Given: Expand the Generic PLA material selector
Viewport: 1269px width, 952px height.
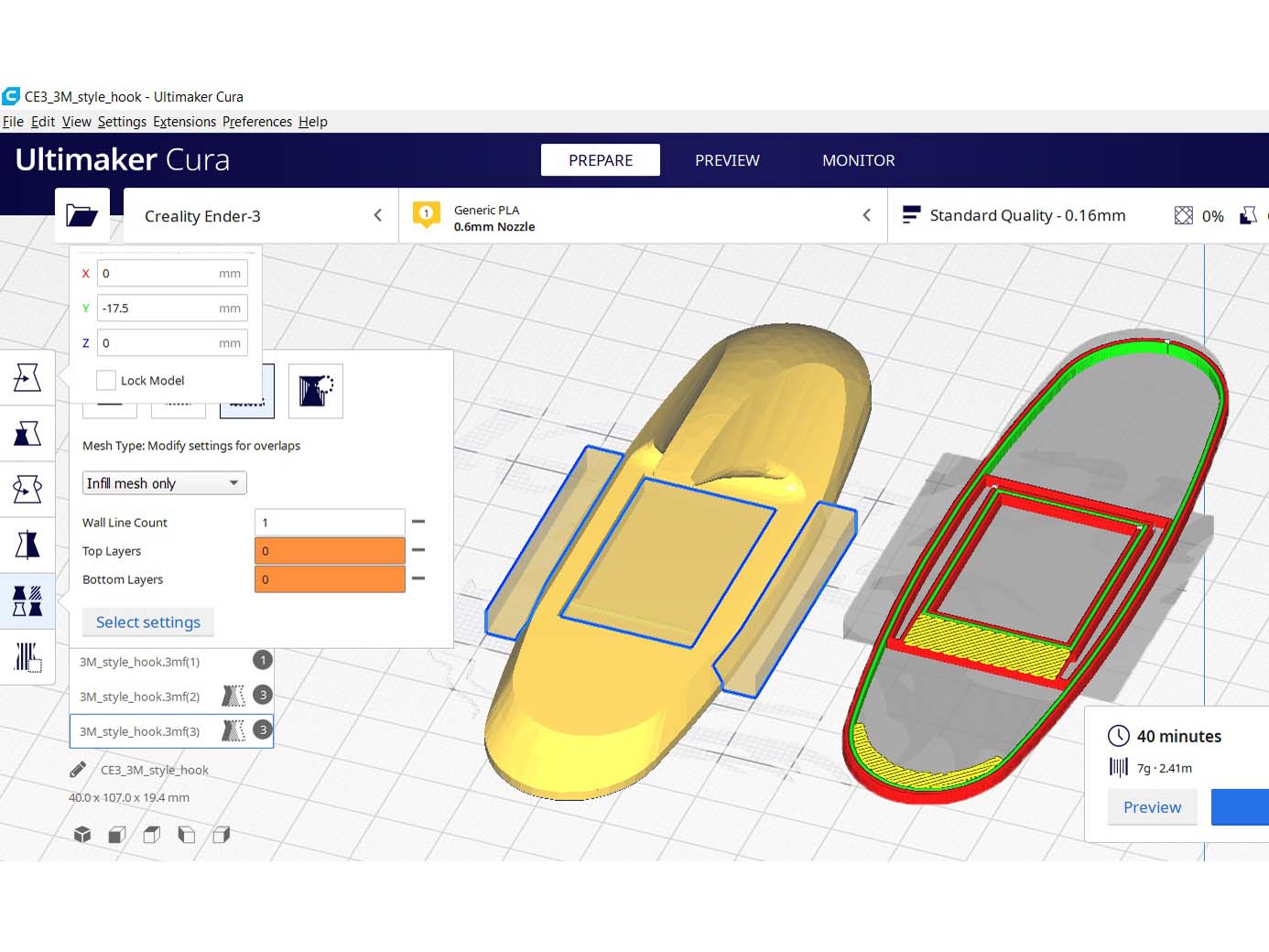Looking at the screenshot, I should [643, 216].
